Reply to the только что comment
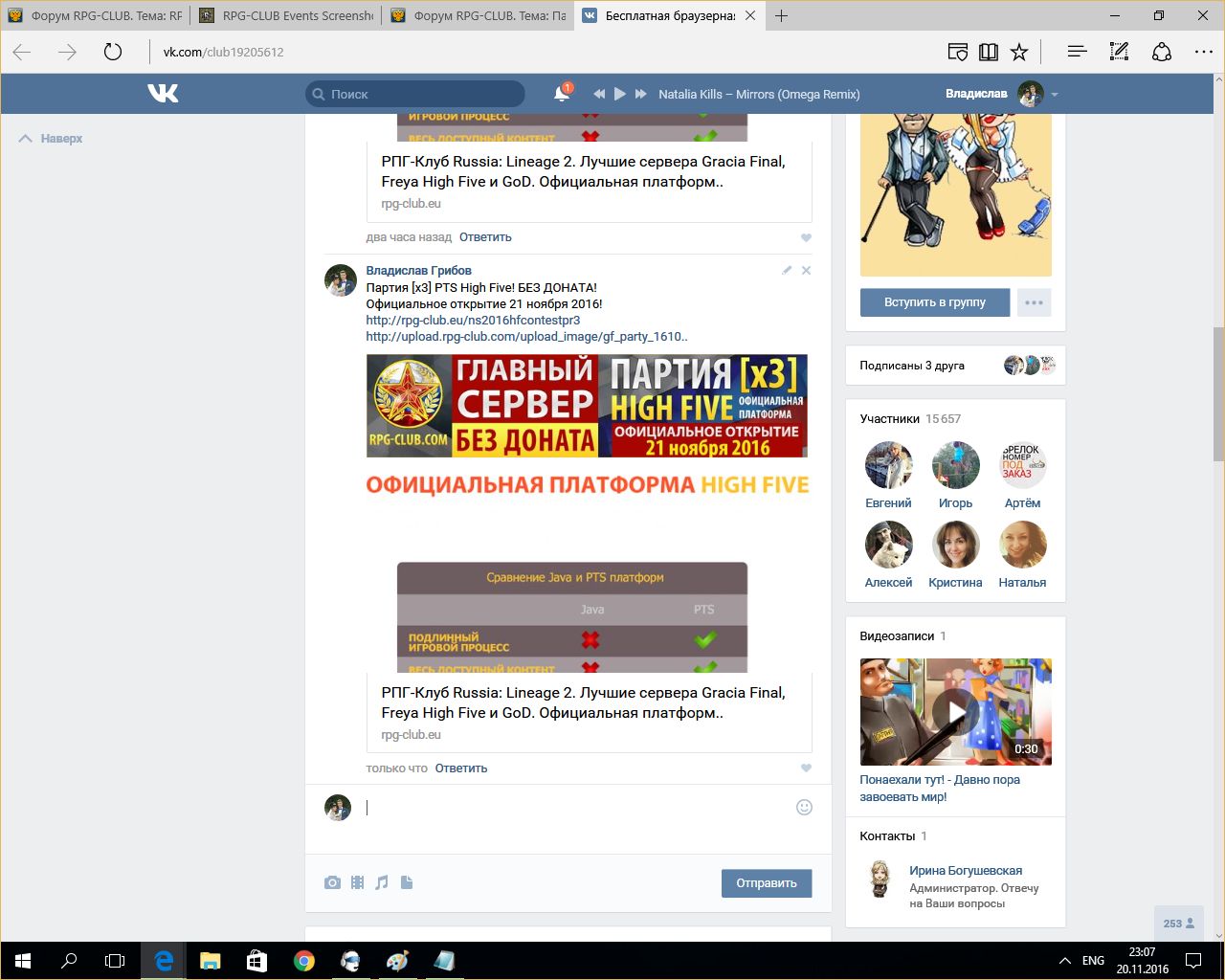 461,768
